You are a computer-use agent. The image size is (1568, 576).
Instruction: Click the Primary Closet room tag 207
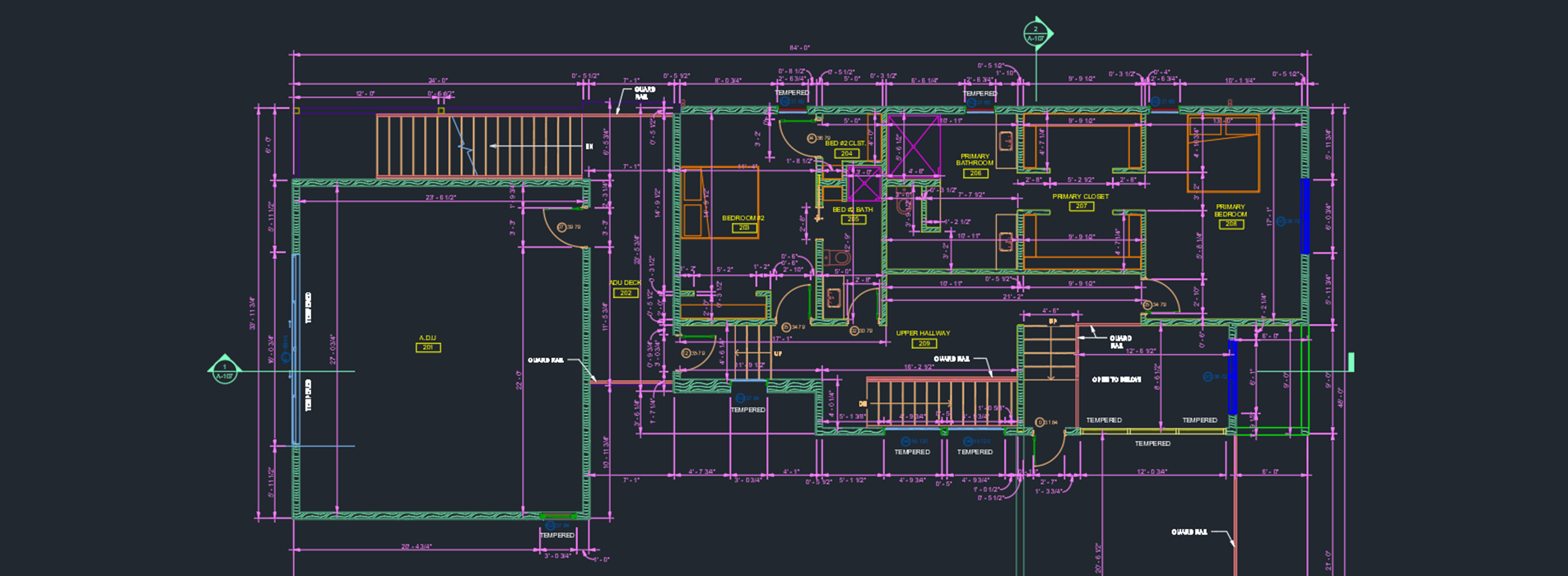pyautogui.click(x=1081, y=207)
